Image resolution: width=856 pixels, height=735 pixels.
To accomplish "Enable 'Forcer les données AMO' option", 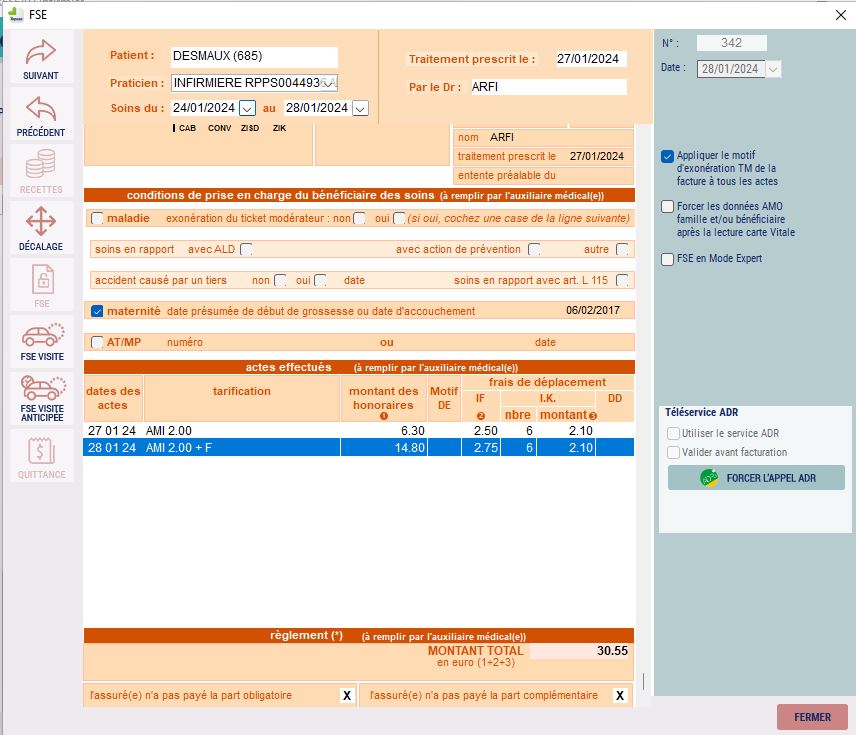I will [667, 206].
